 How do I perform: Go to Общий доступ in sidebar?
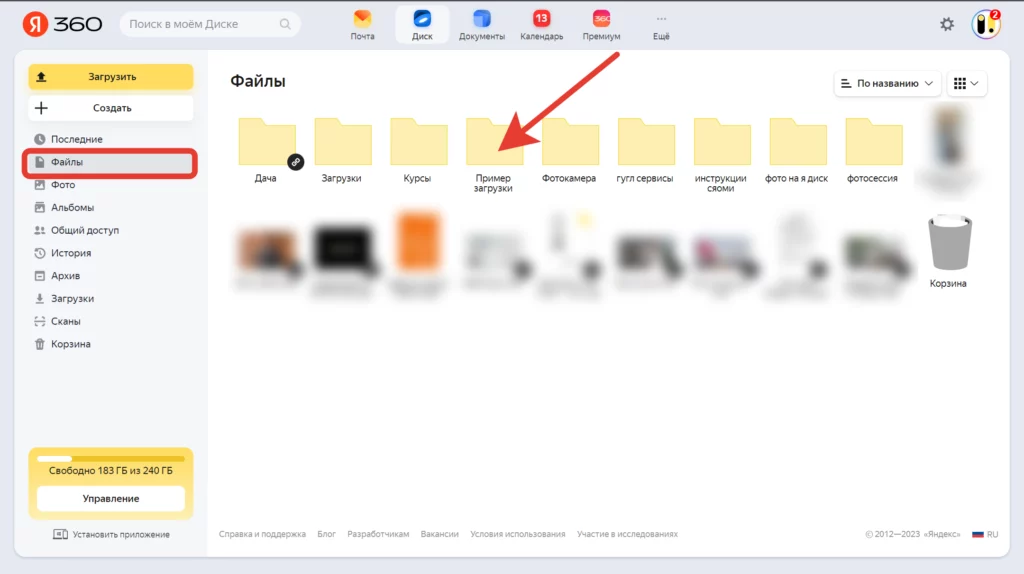click(x=84, y=230)
